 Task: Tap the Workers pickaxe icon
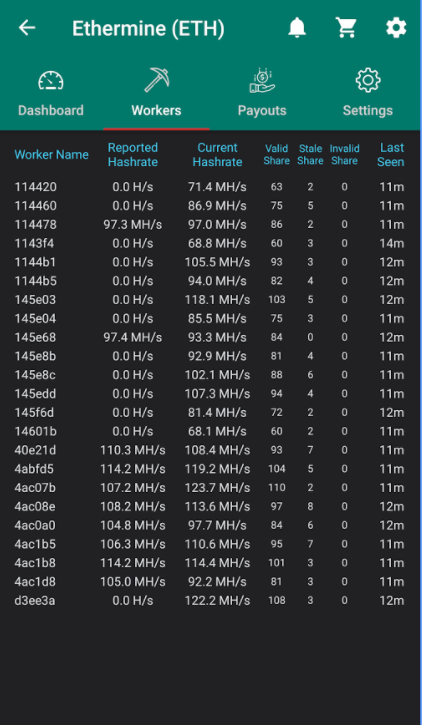pos(157,80)
